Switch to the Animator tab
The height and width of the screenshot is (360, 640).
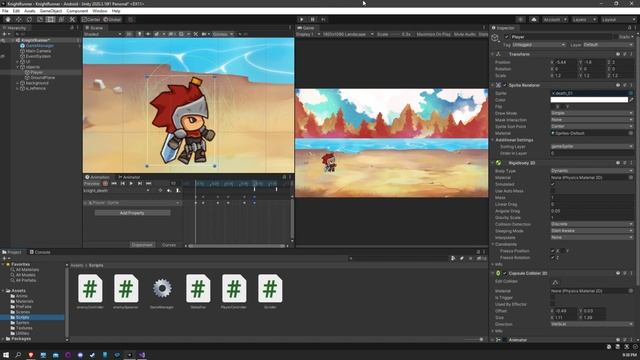[129, 177]
